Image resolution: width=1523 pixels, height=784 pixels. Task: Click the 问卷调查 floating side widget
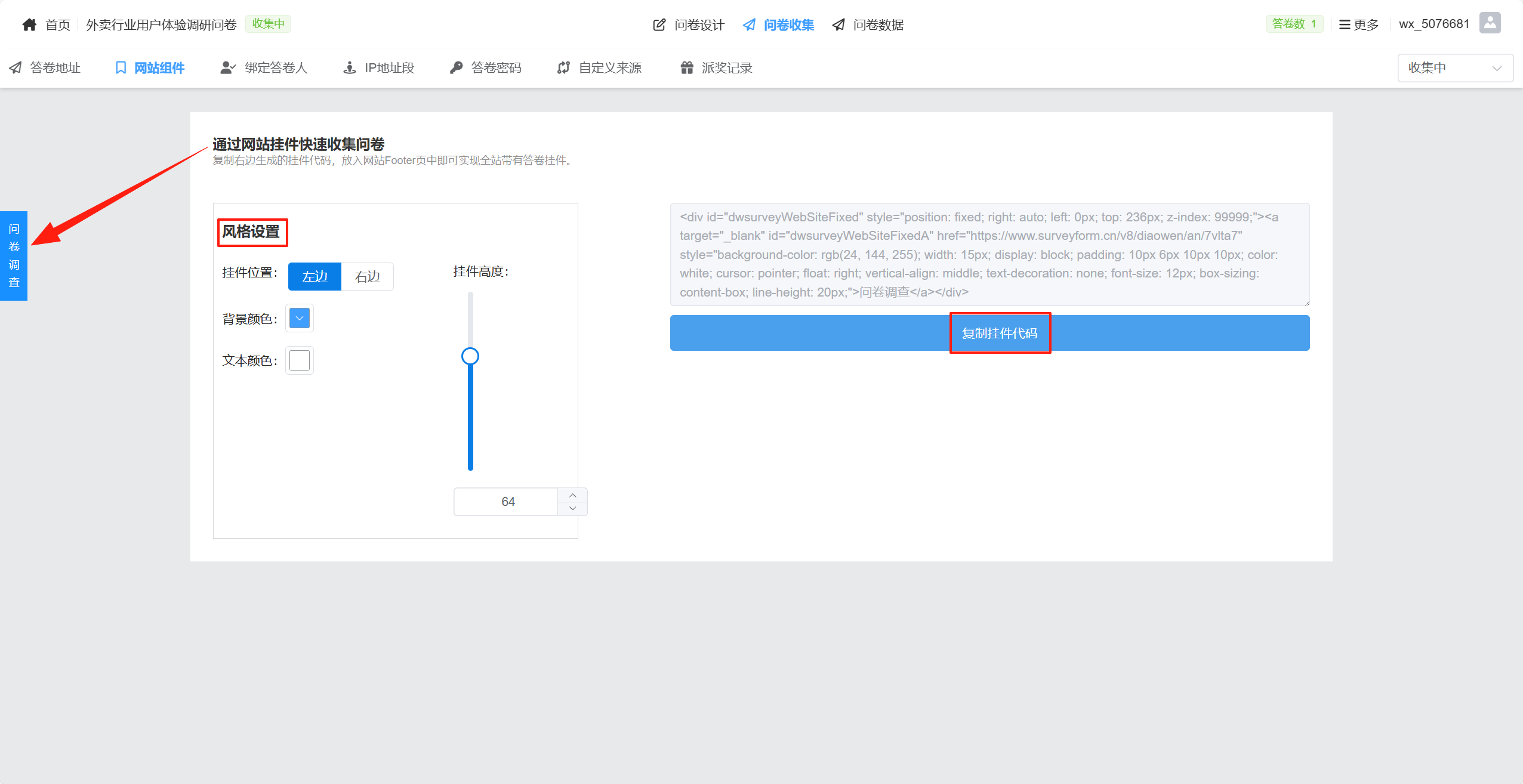(14, 255)
